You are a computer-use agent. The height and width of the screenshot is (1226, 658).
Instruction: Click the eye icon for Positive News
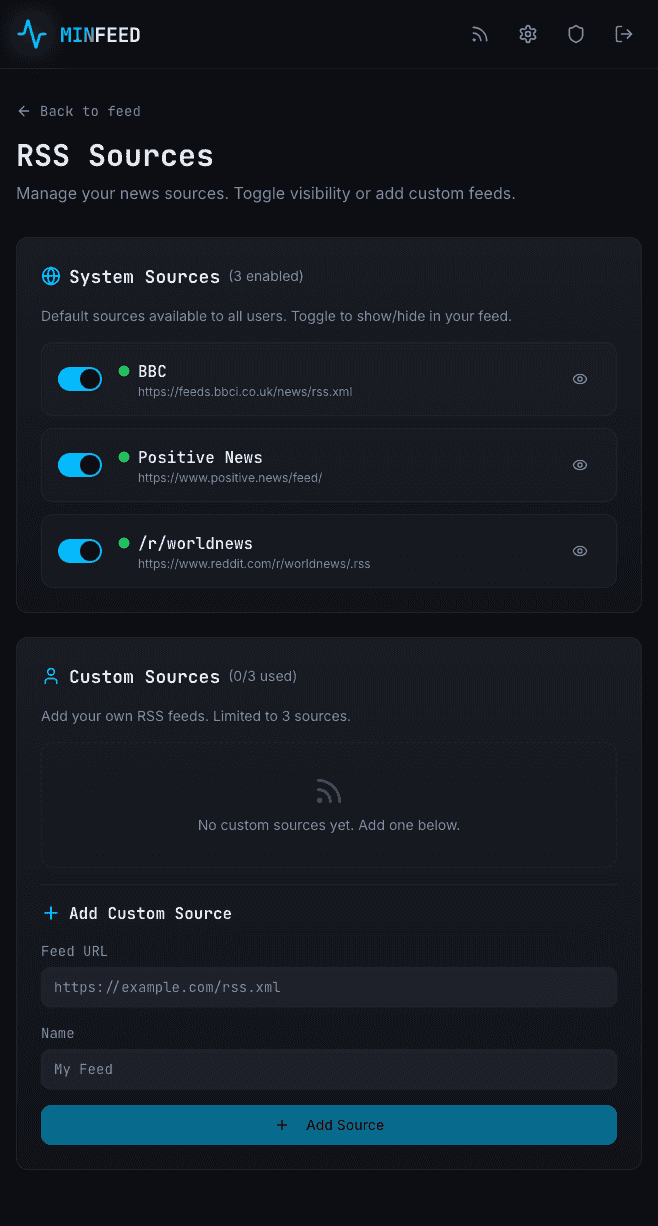point(580,465)
